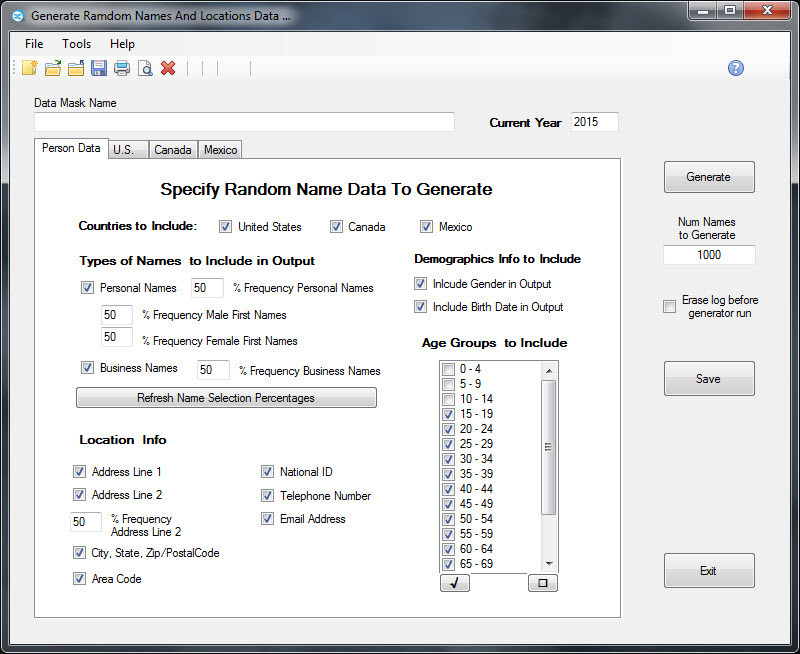The image size is (800, 654).
Task: Toggle Include Birth Date in Output
Action: coord(420,307)
